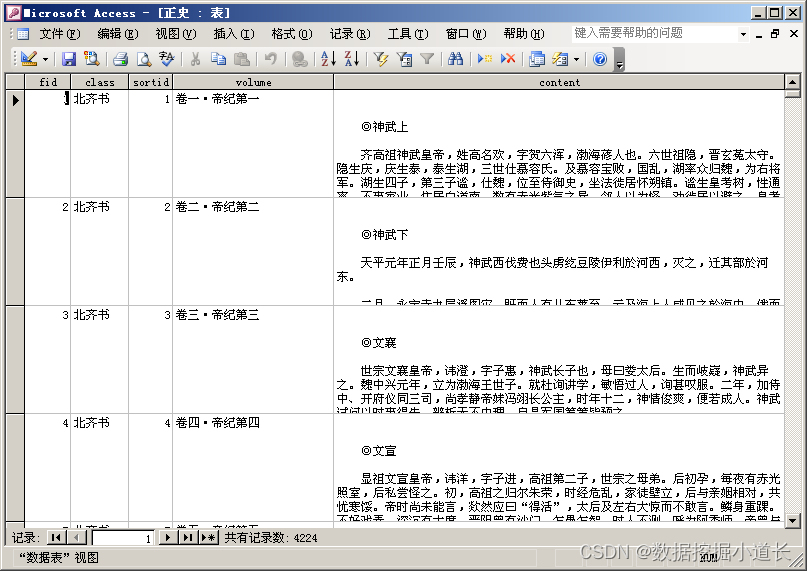Image resolution: width=807 pixels, height=571 pixels.
Task: Delete the current record via toolbar
Action: pyautogui.click(x=507, y=59)
